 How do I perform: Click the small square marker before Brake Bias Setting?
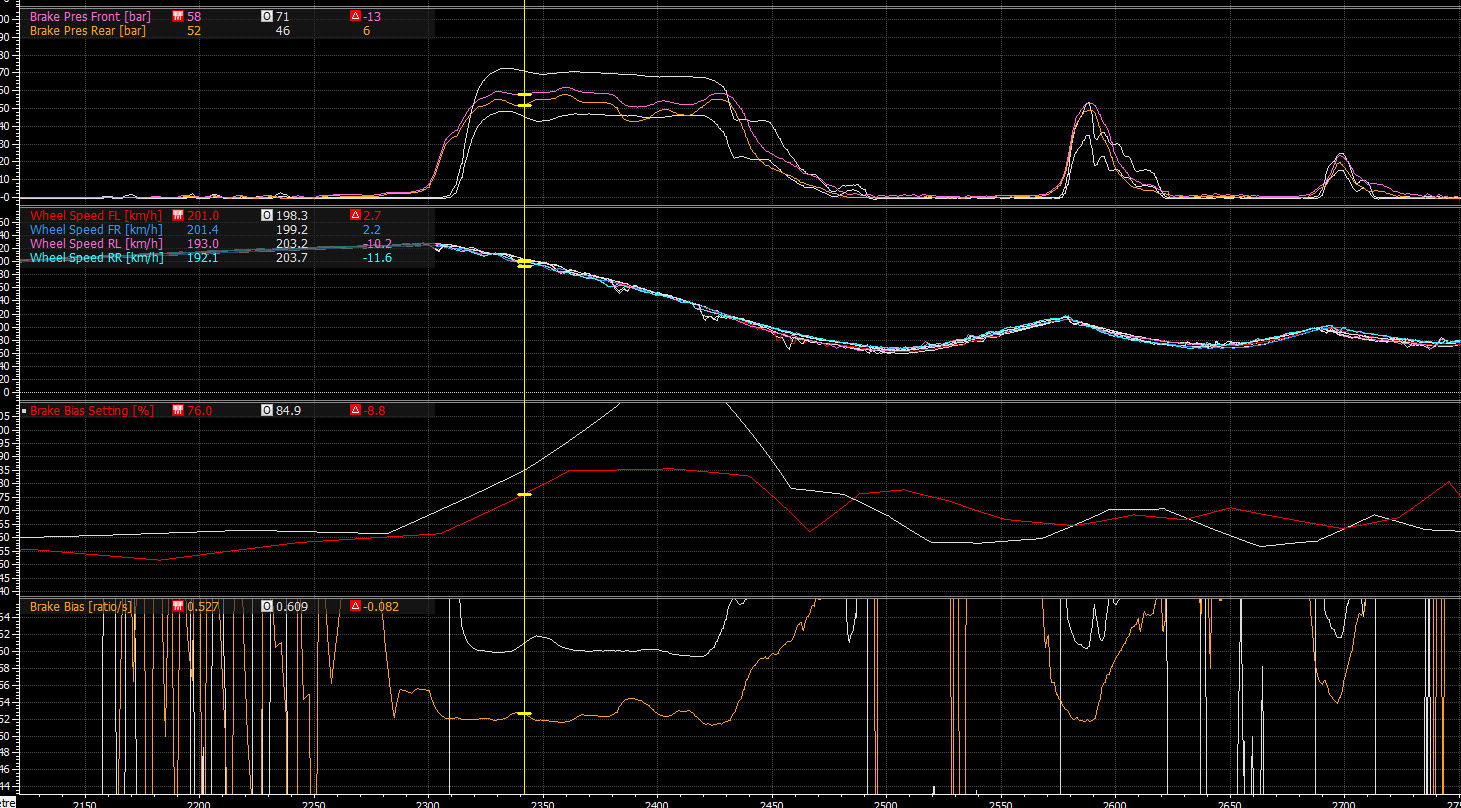point(24,411)
